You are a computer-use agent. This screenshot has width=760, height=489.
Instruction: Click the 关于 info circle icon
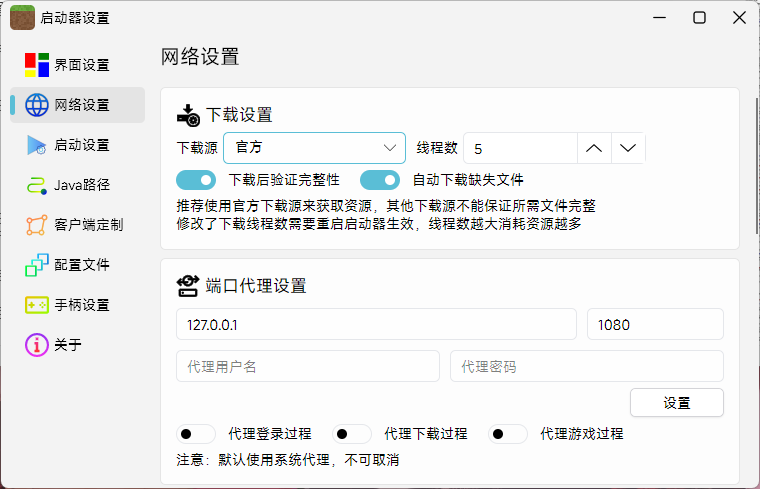click(x=37, y=345)
